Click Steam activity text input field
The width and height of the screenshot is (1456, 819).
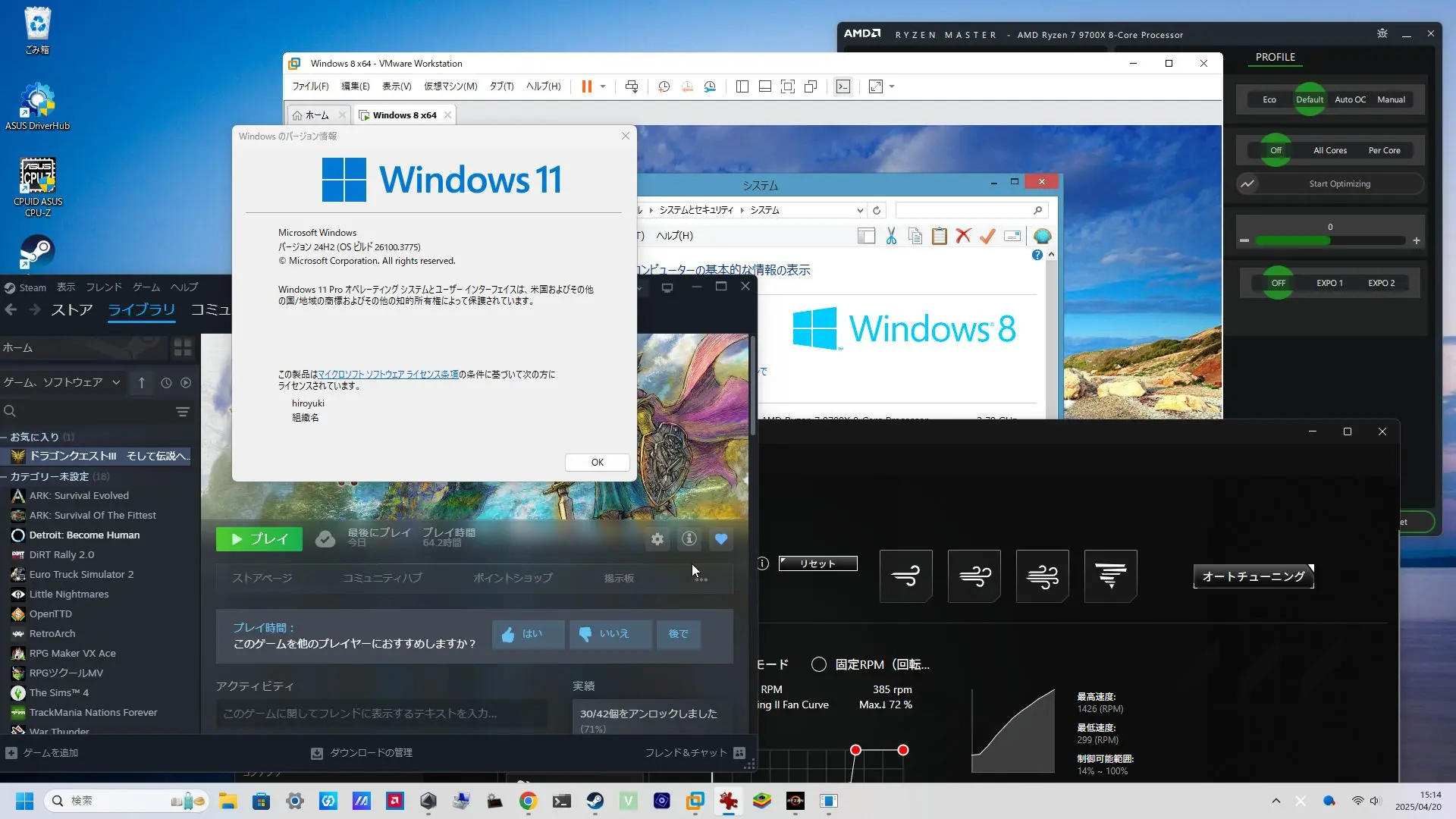[x=381, y=714]
